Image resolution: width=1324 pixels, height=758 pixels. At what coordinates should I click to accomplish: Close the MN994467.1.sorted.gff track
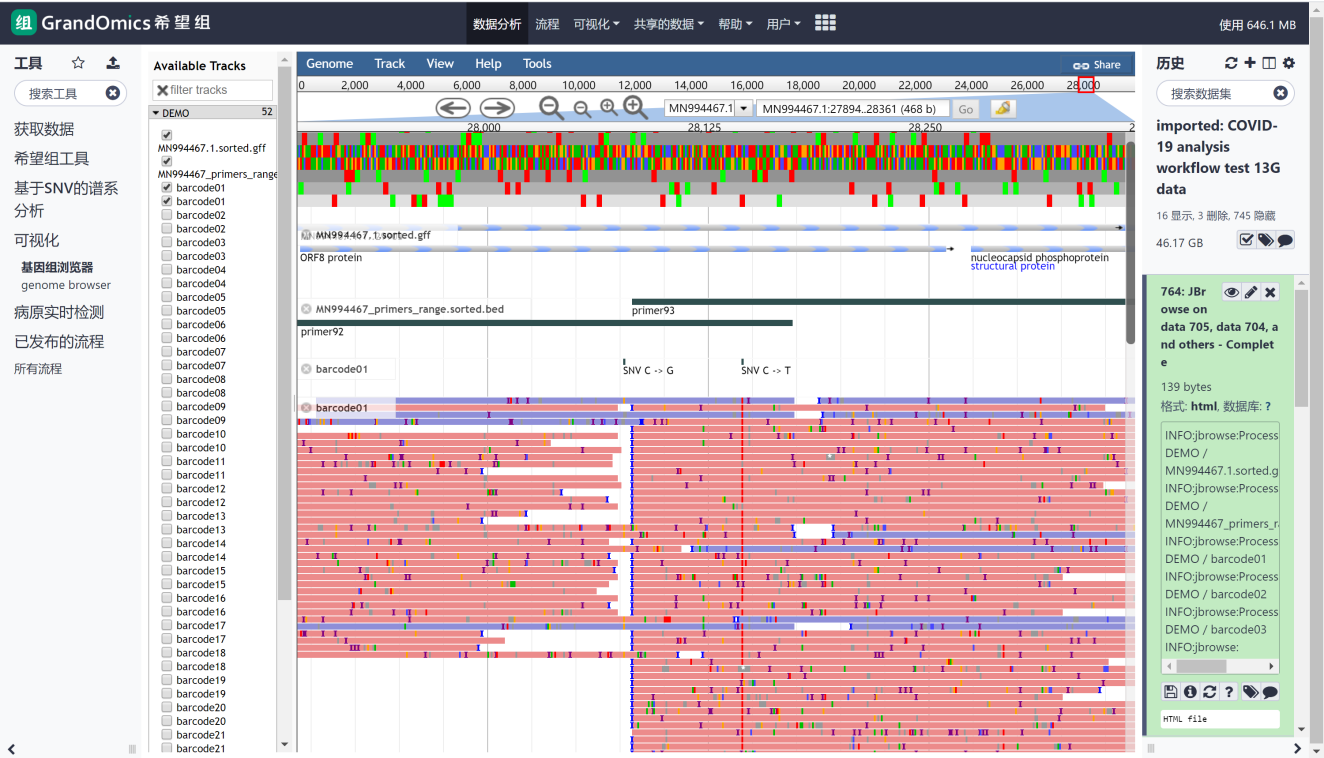point(307,235)
